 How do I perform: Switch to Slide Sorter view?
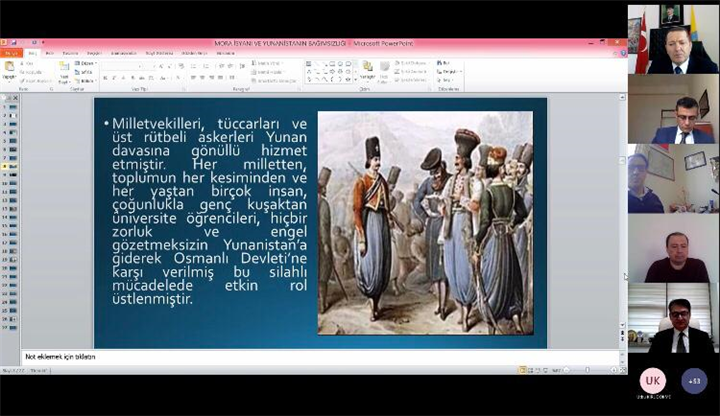tap(530, 370)
